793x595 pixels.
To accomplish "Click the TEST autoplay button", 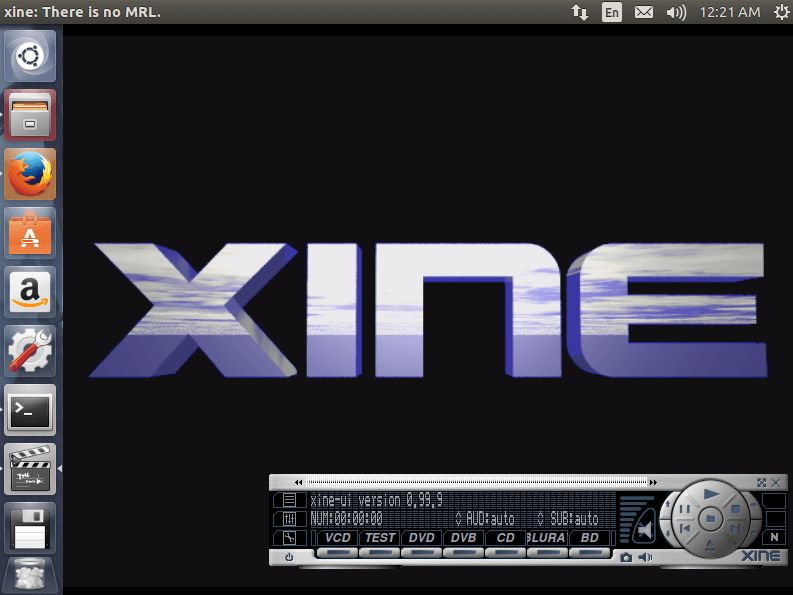I will (x=380, y=537).
